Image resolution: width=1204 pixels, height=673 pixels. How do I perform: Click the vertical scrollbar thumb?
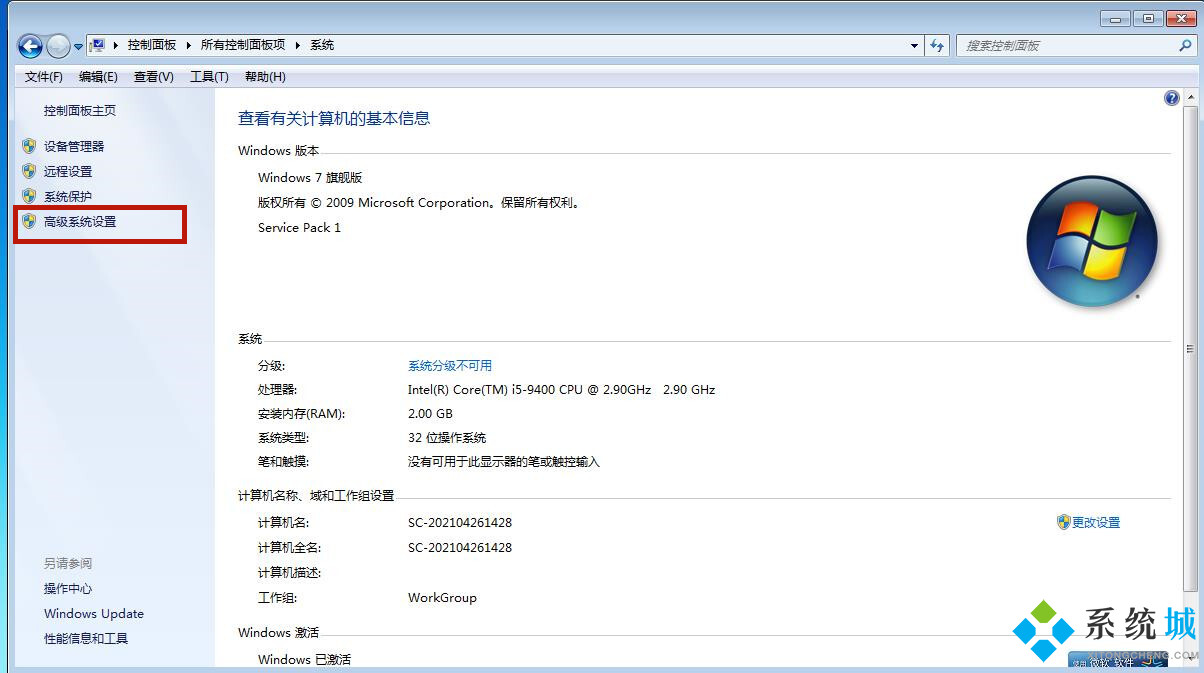(x=1190, y=349)
